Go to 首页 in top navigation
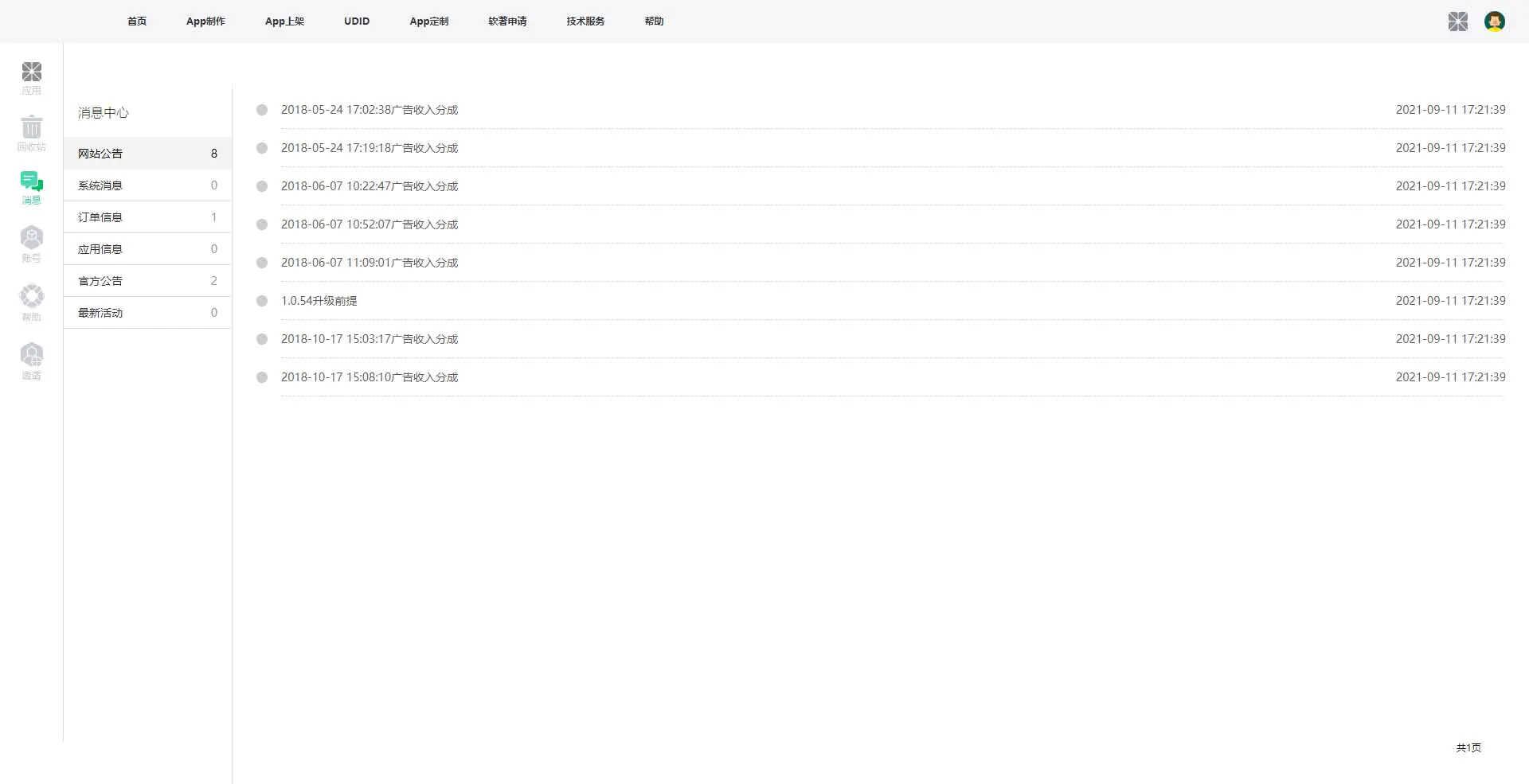This screenshot has height=784, width=1529. click(x=137, y=21)
